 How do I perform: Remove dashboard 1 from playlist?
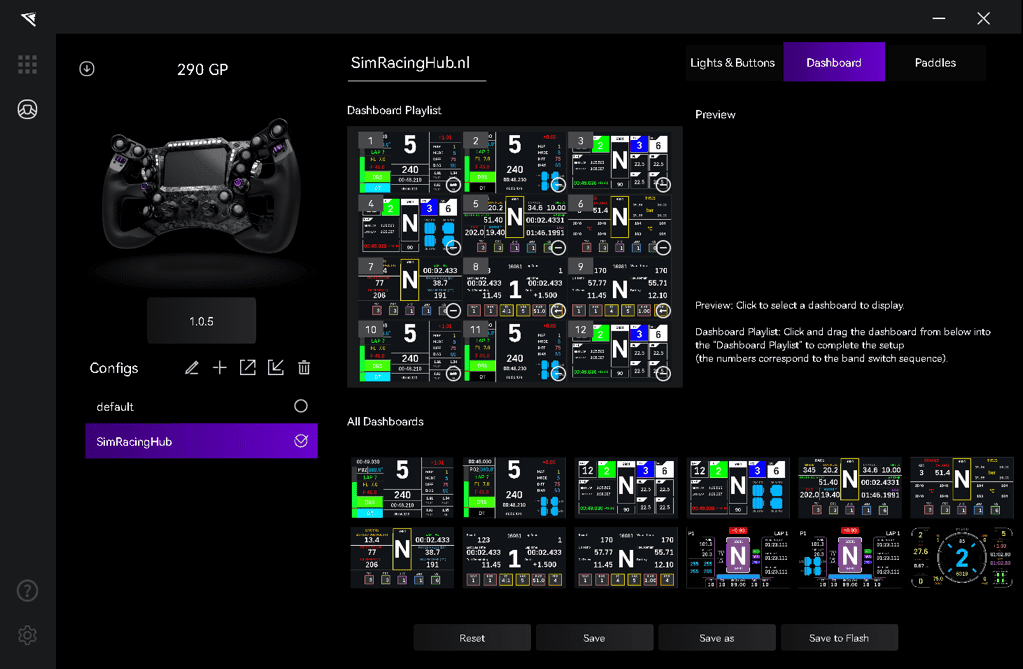(453, 185)
